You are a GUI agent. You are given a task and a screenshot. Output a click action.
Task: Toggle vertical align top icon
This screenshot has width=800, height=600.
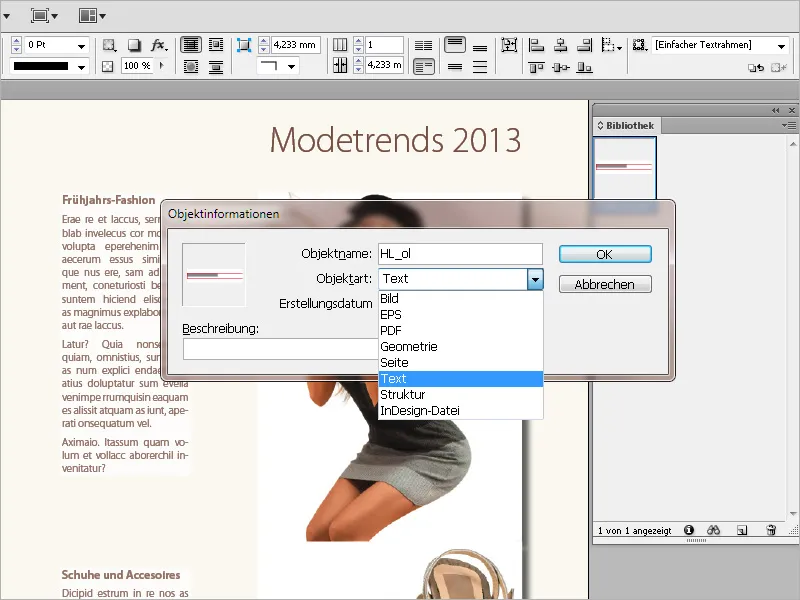coord(455,45)
